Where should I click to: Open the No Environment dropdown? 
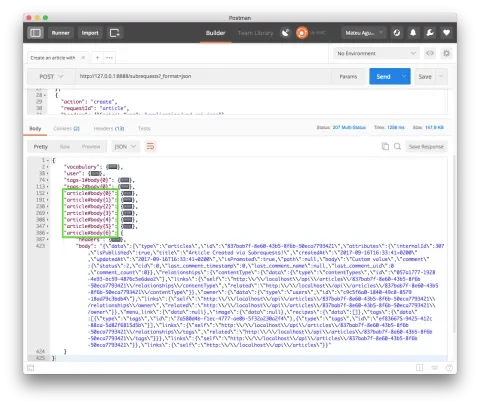click(376, 53)
